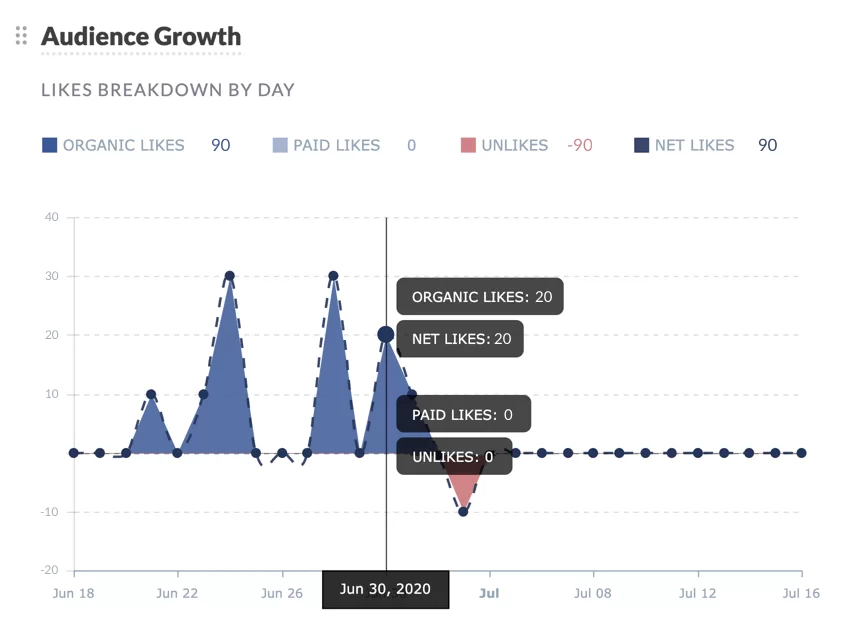
Task: Click the highlighted Jun 30 data point
Action: pos(386,335)
